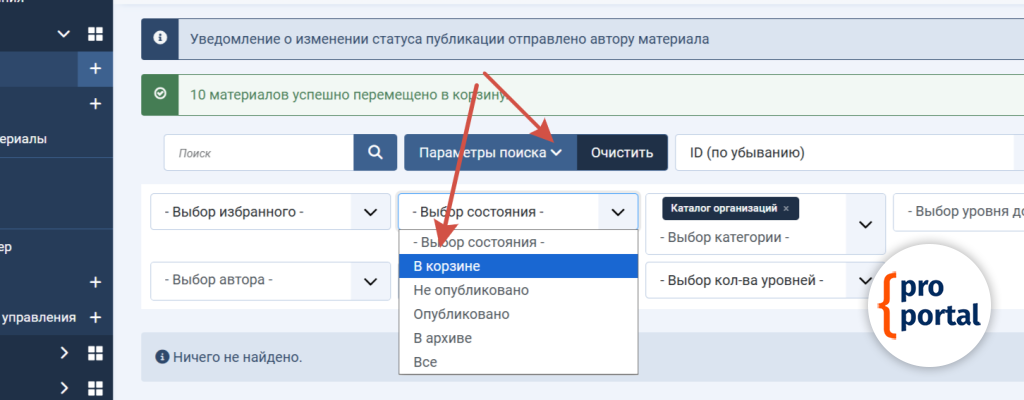Open the '- Выбор автора -' dropdown

269,281
